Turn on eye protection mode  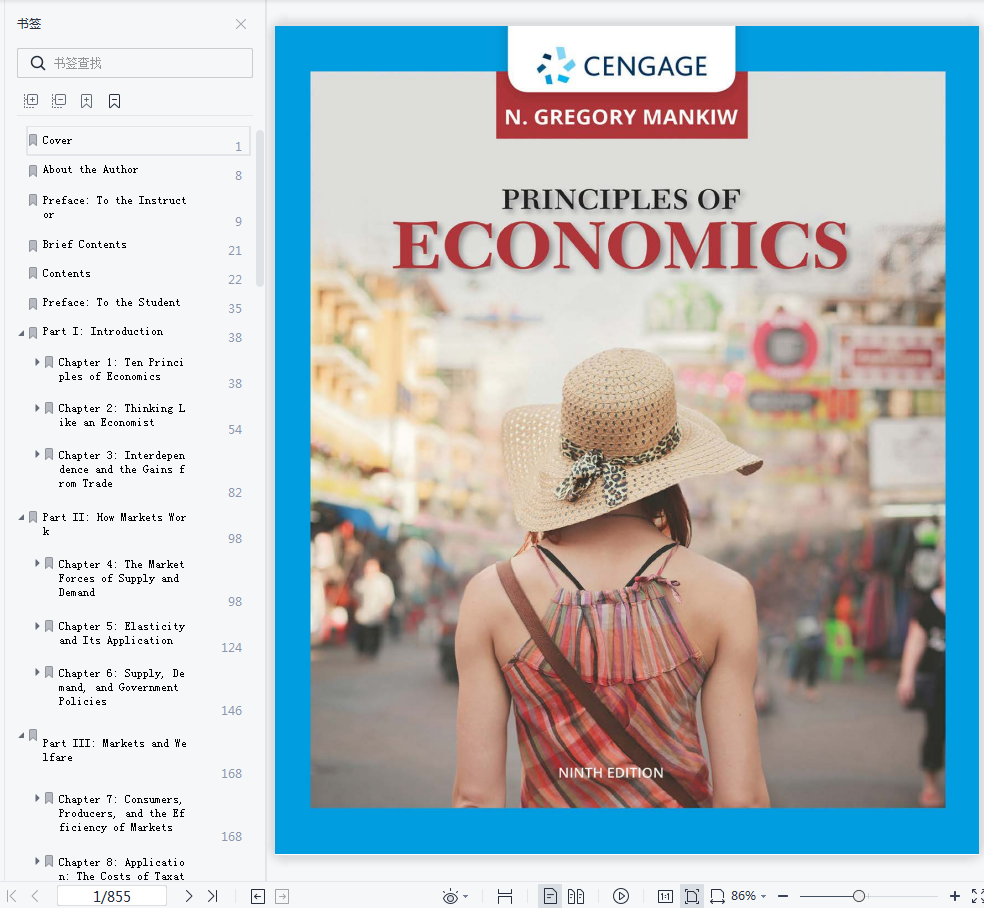(x=450, y=896)
